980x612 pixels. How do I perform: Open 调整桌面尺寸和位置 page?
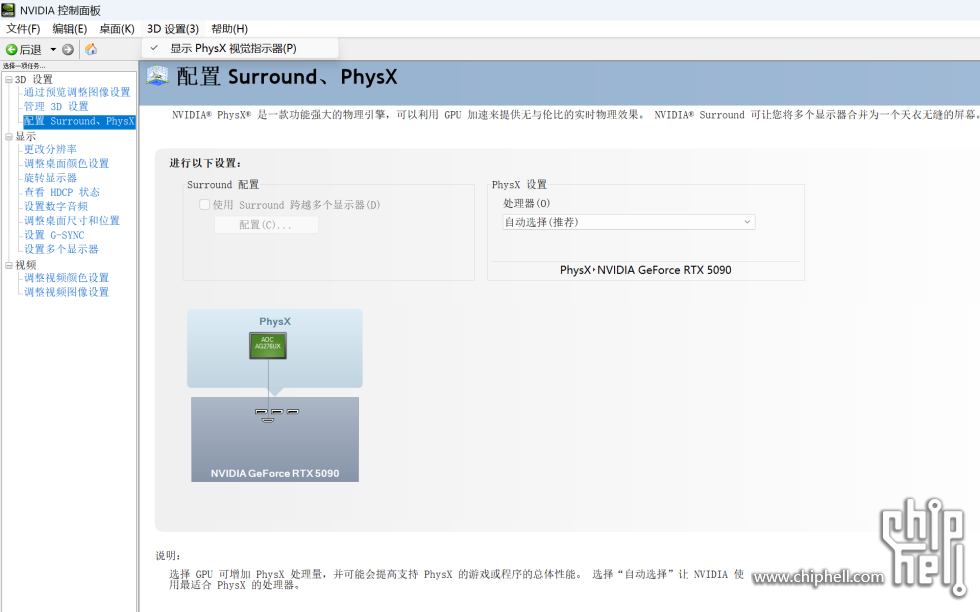72,221
